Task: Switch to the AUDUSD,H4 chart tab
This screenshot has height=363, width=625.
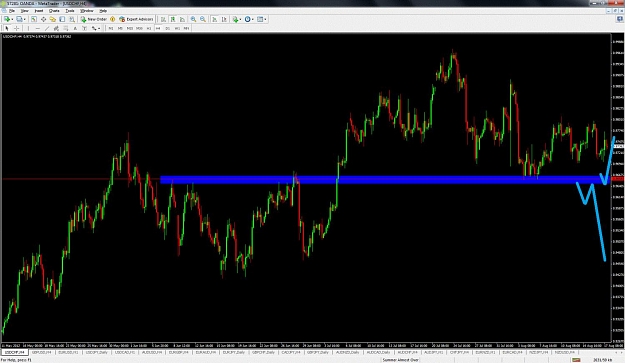Action: (152, 353)
